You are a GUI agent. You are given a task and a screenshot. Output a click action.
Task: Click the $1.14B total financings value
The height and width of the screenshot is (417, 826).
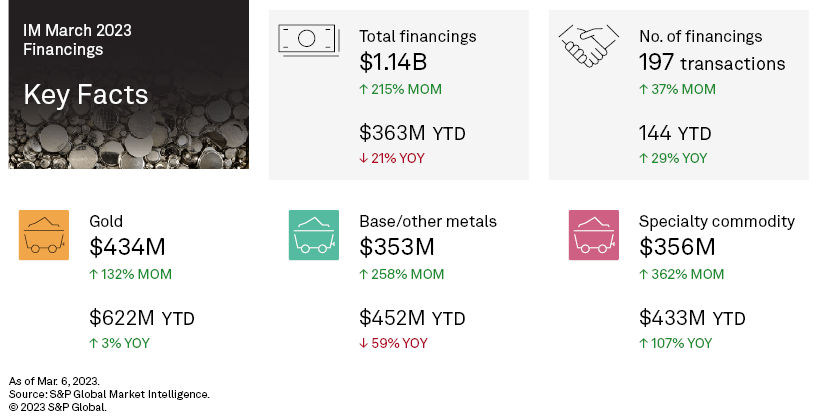[393, 63]
